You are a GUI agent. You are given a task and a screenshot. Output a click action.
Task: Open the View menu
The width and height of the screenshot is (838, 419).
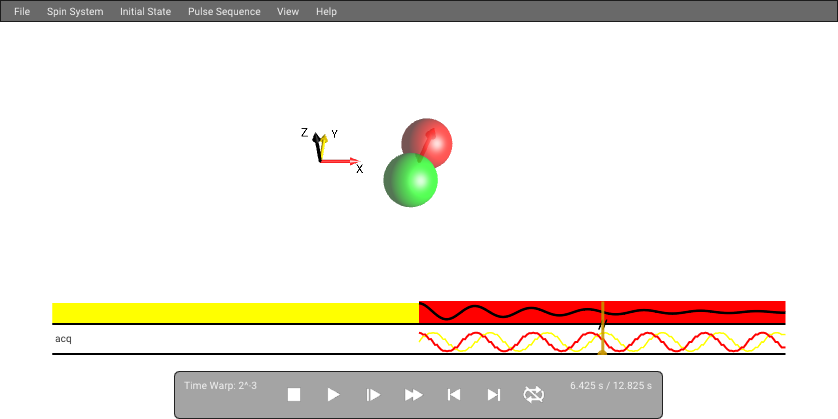point(288,11)
